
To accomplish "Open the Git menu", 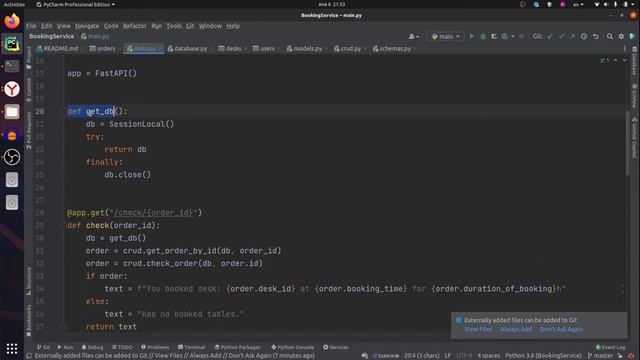I will coord(190,26).
